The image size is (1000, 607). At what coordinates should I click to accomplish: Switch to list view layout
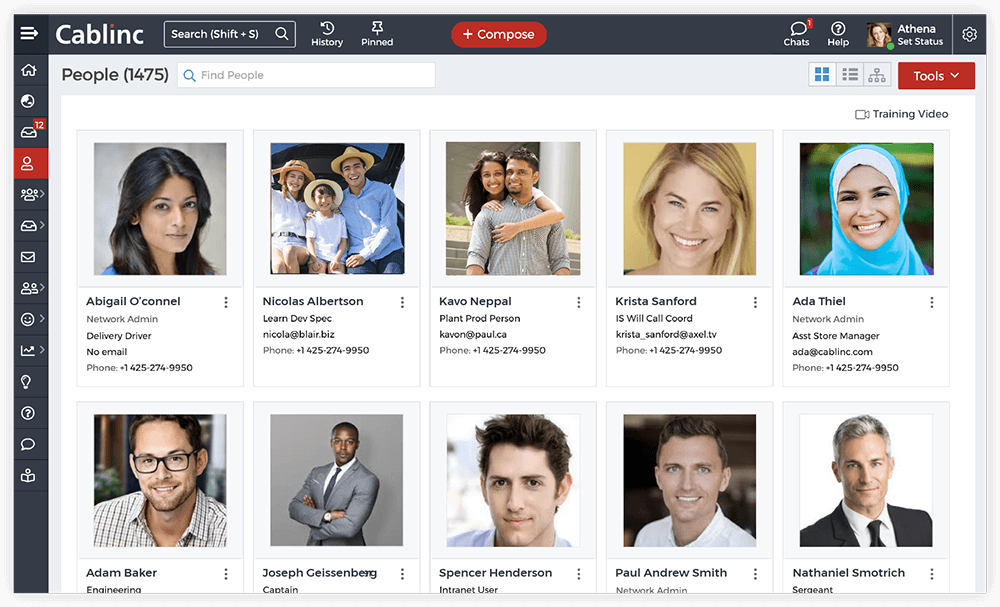[850, 75]
